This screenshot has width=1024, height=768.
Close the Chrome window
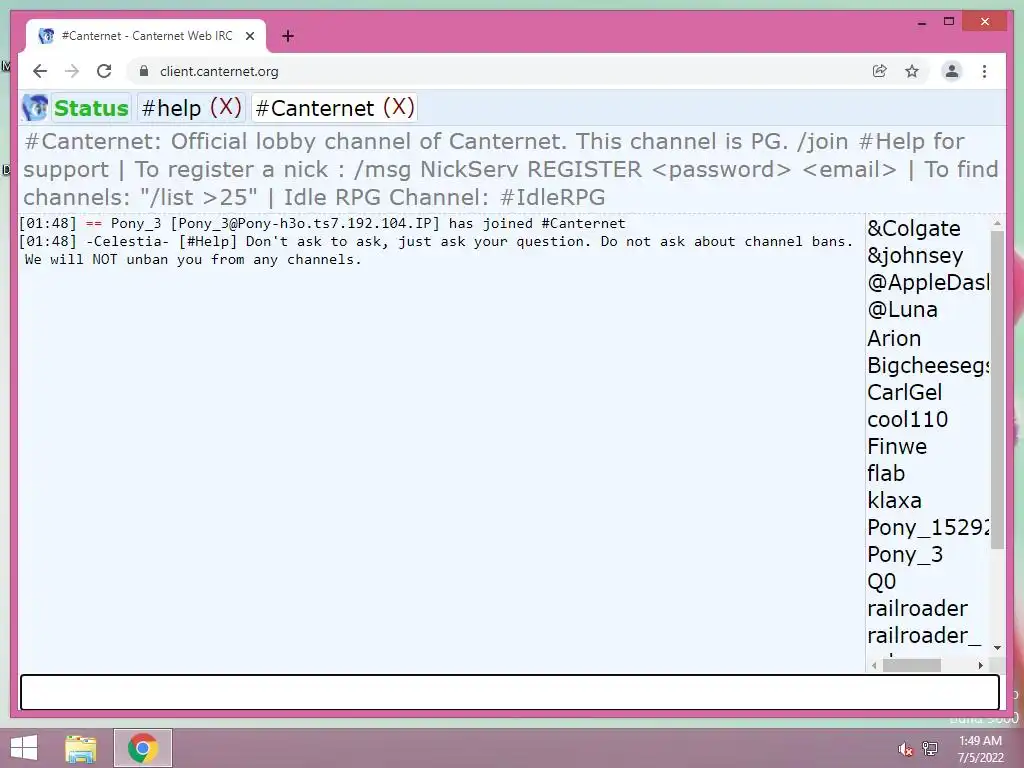pos(985,22)
